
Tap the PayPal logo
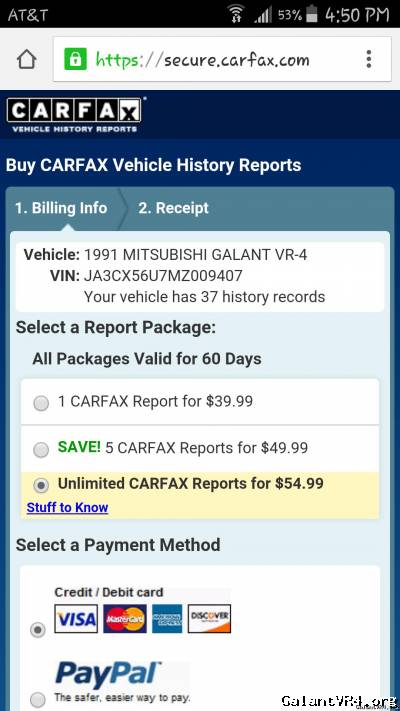click(108, 674)
